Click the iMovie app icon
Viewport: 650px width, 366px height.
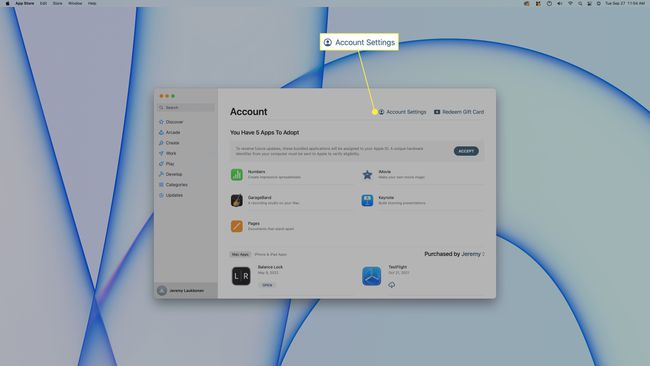[367, 175]
